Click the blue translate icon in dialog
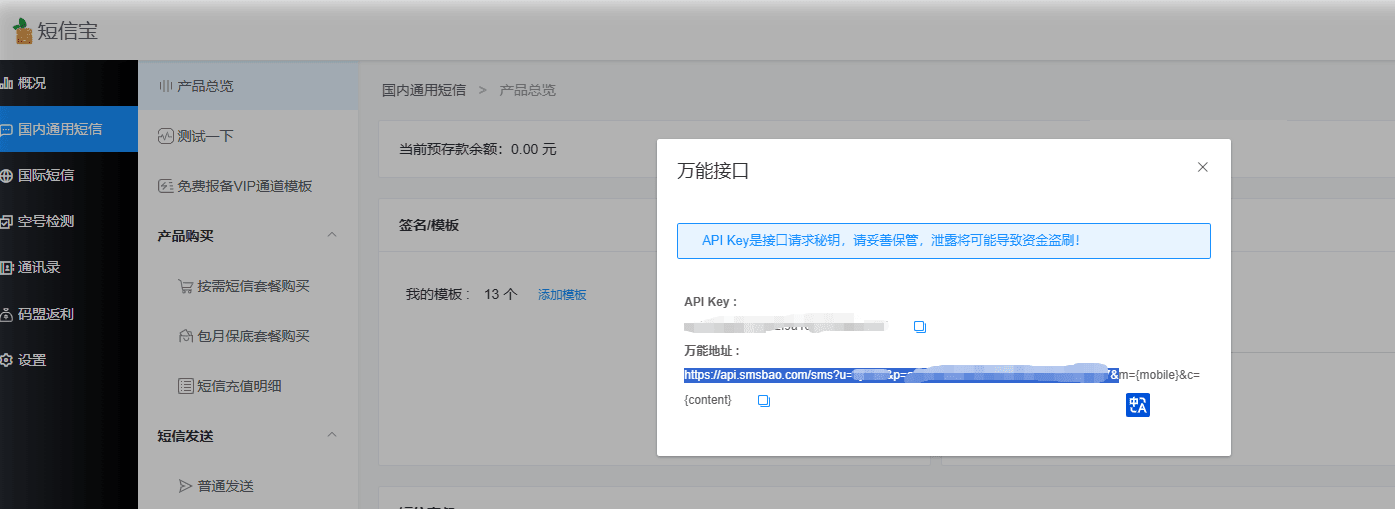Screen dimensions: 1395x509 [1138, 405]
